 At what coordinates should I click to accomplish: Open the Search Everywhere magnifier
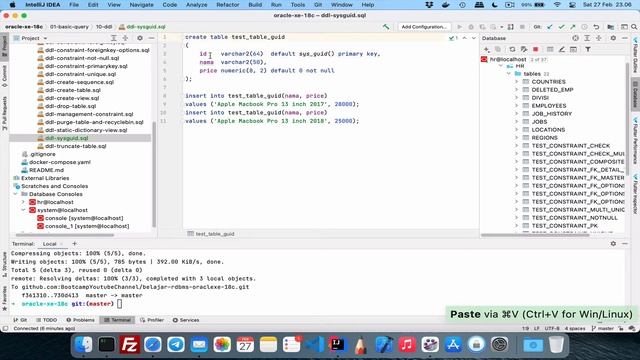634,27
